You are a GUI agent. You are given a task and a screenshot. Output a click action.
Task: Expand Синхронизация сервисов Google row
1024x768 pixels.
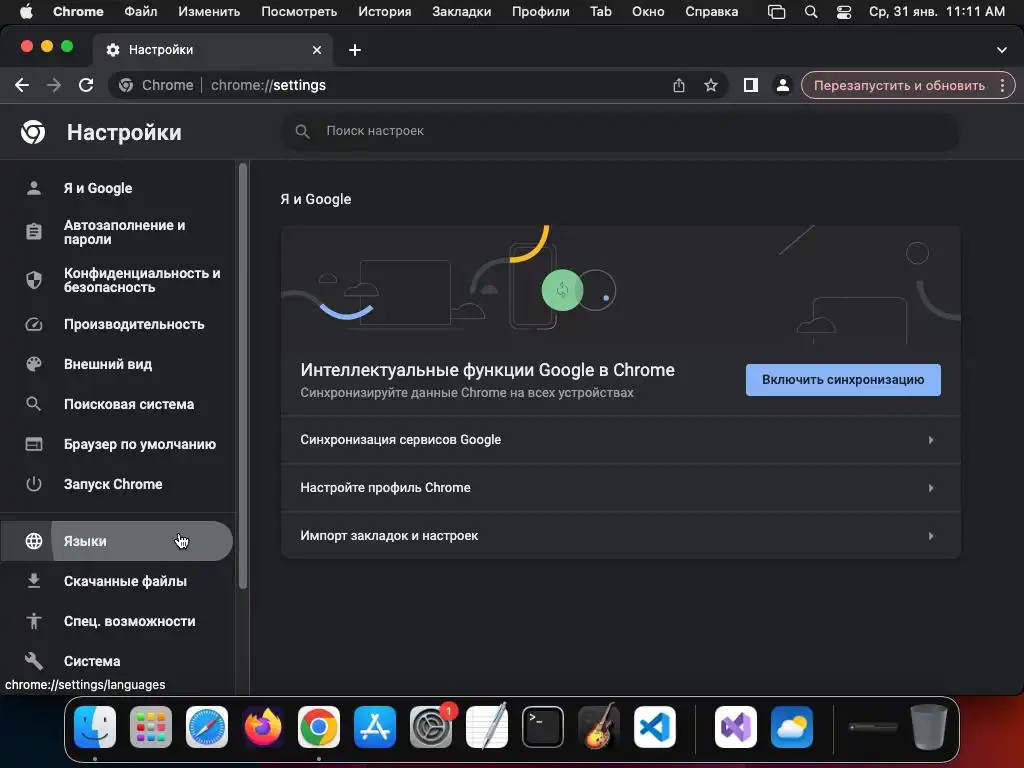(x=620, y=440)
